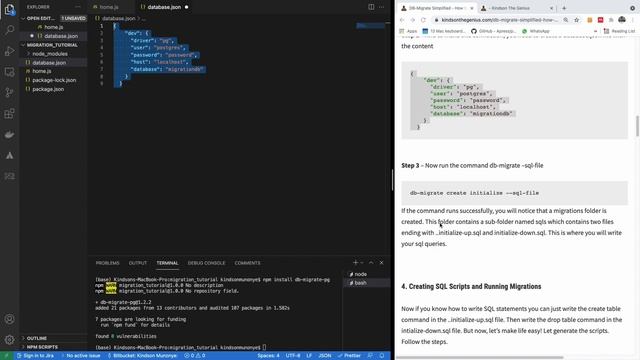This screenshot has height=360, width=640.
Task: Open WhatsApp bookmark in bookmarks bar
Action: click(x=536, y=31)
